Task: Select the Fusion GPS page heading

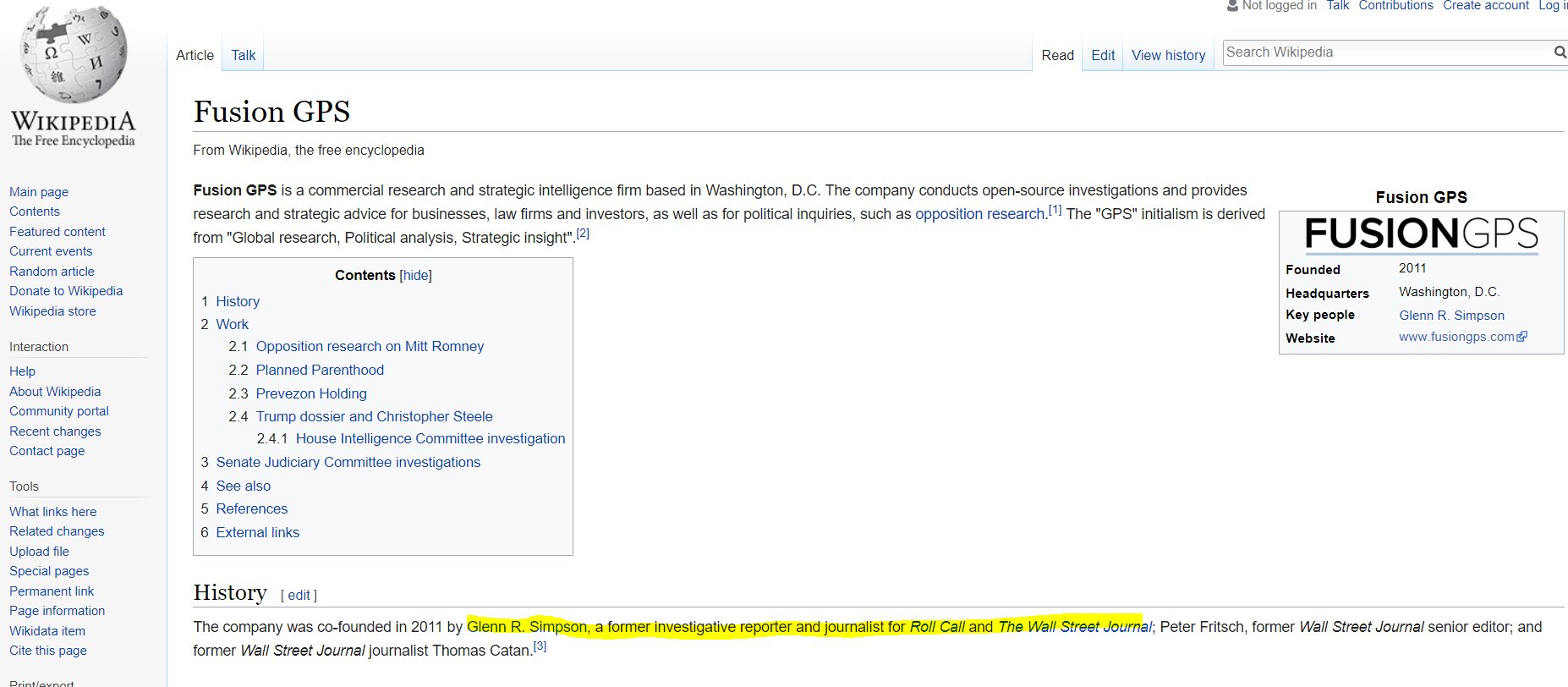Action: [x=271, y=112]
